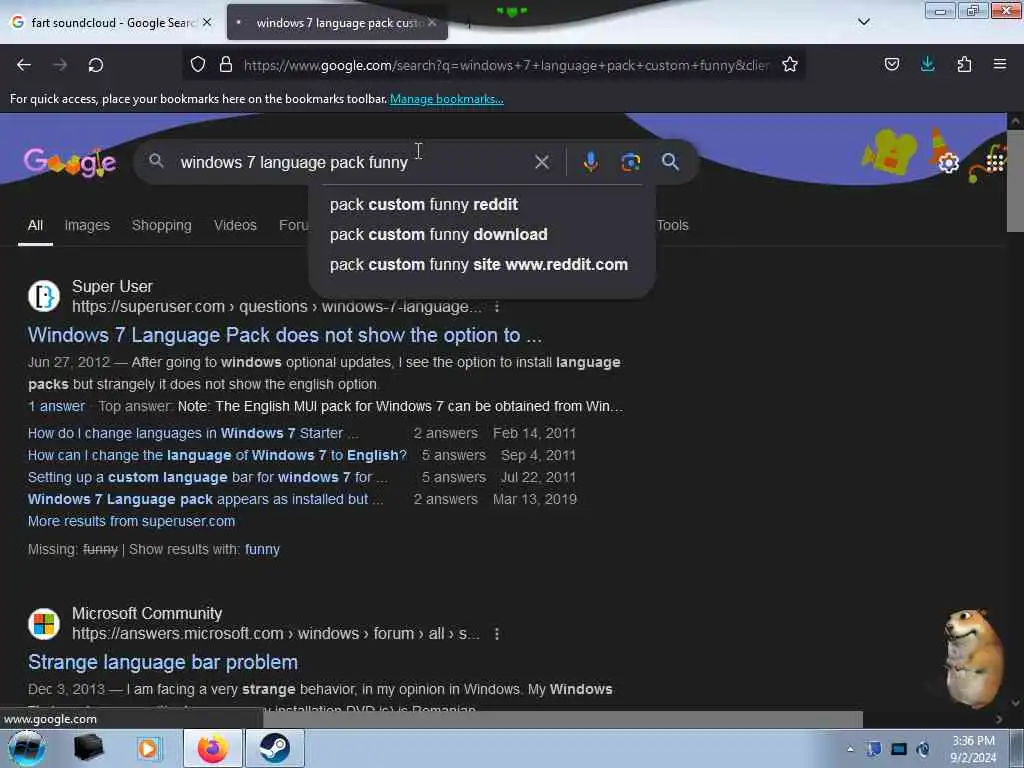Switch to Shopping results

pos(161,225)
